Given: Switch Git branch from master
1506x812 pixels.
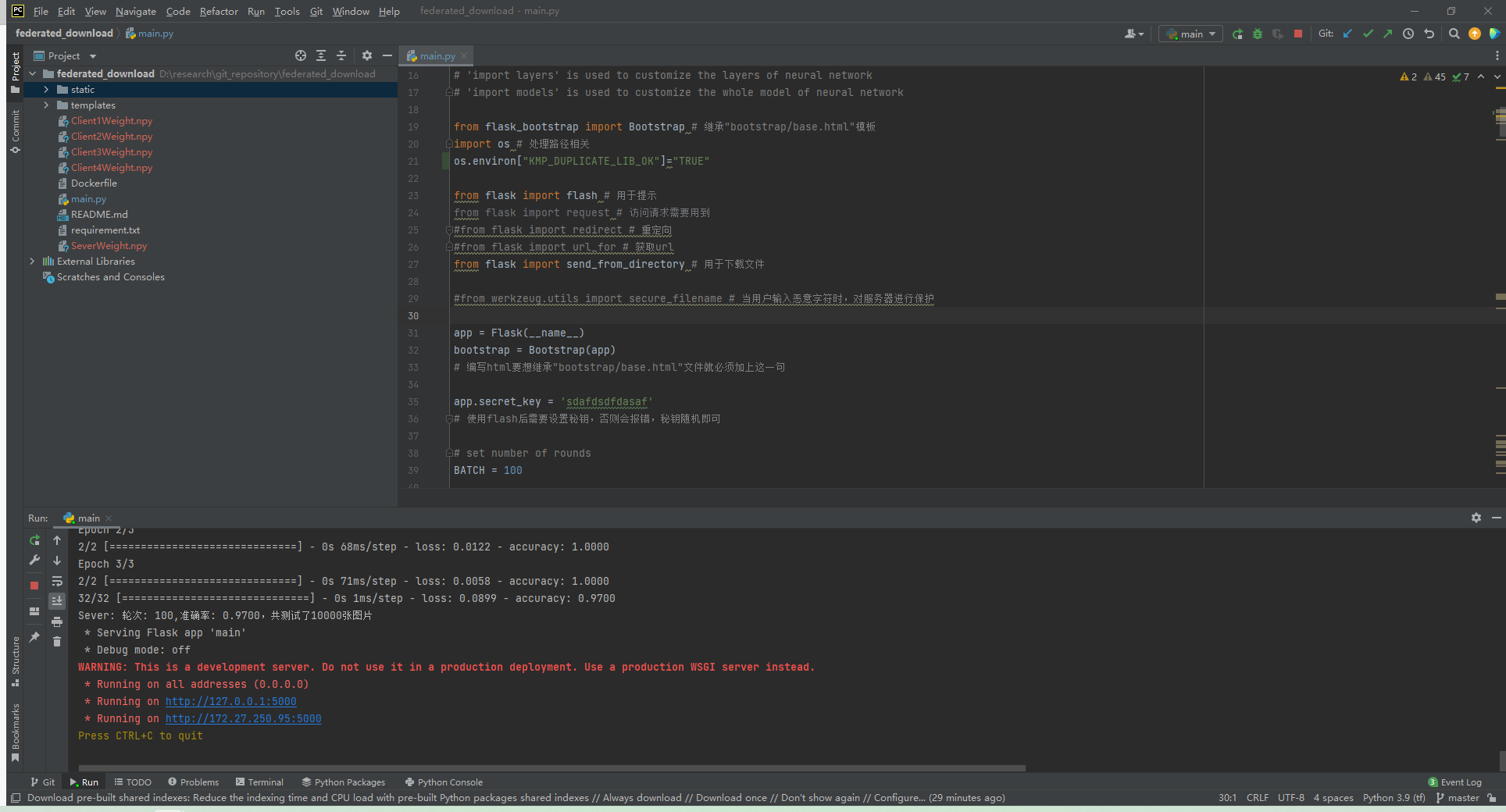Looking at the screenshot, I should pos(1458,797).
